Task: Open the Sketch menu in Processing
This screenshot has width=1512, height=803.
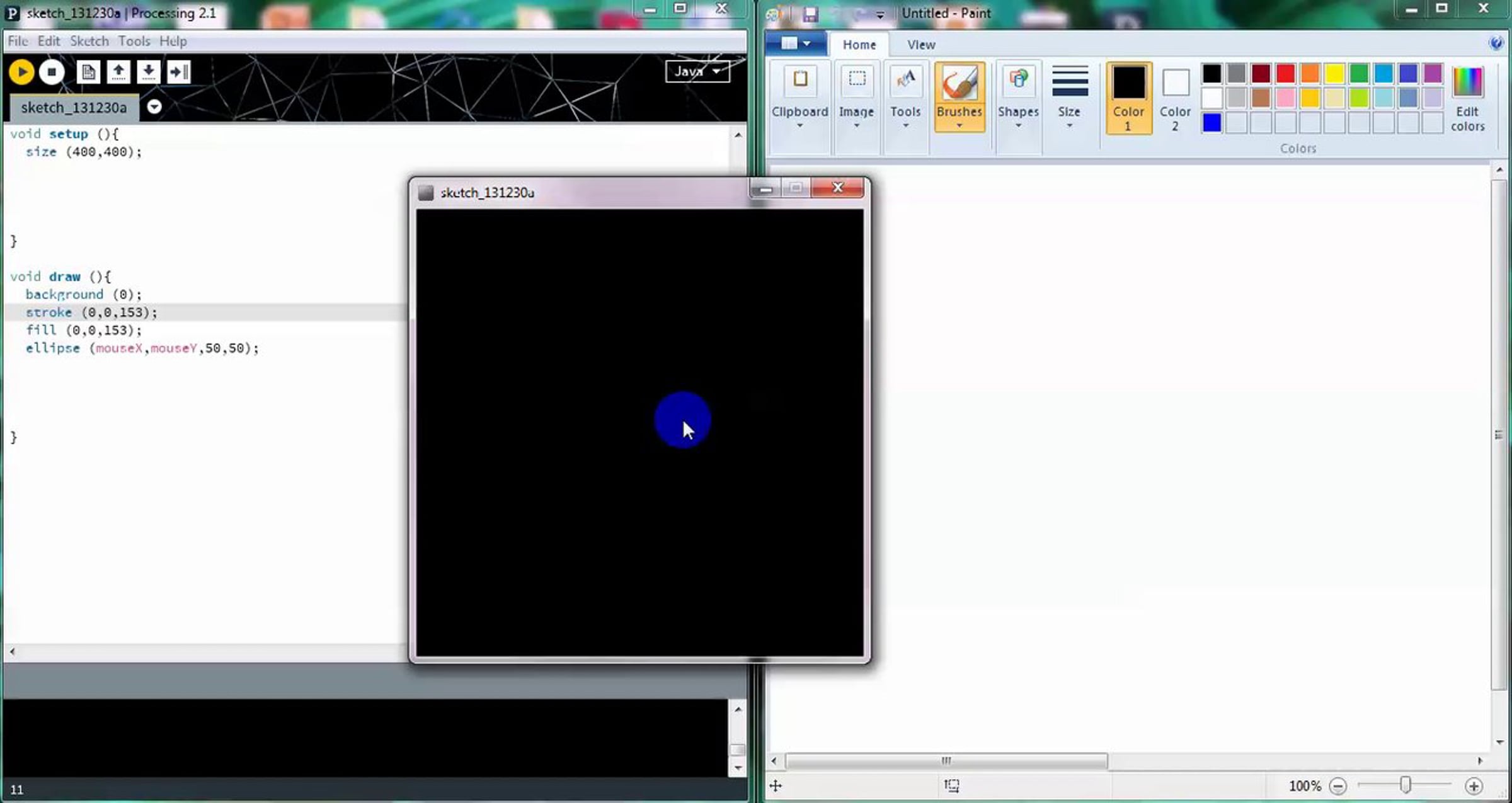Action: point(89,41)
